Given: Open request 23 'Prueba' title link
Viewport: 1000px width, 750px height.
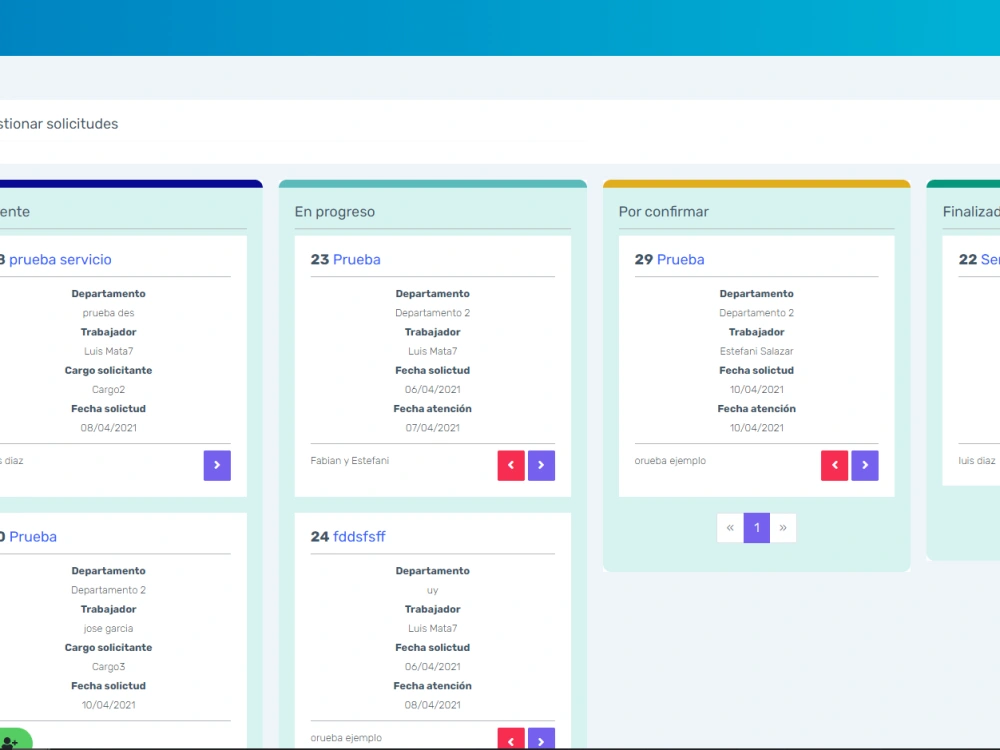Looking at the screenshot, I should pos(357,260).
